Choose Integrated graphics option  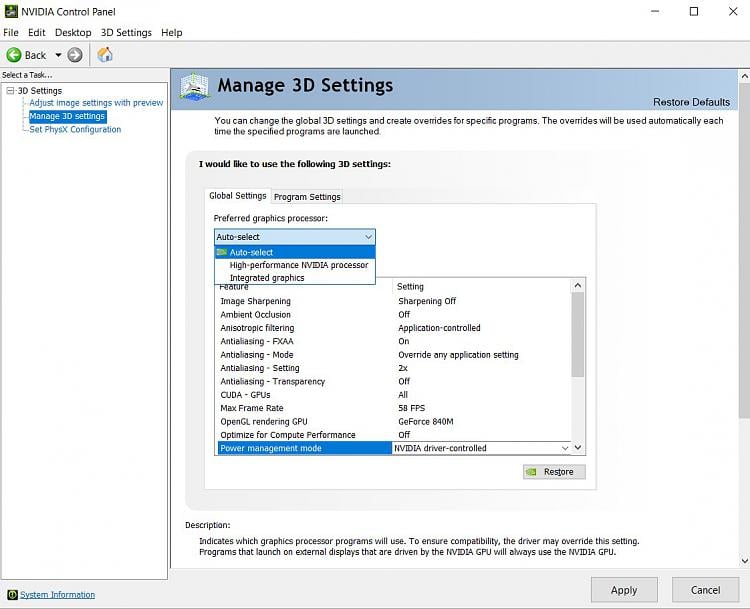pyautogui.click(x=295, y=278)
